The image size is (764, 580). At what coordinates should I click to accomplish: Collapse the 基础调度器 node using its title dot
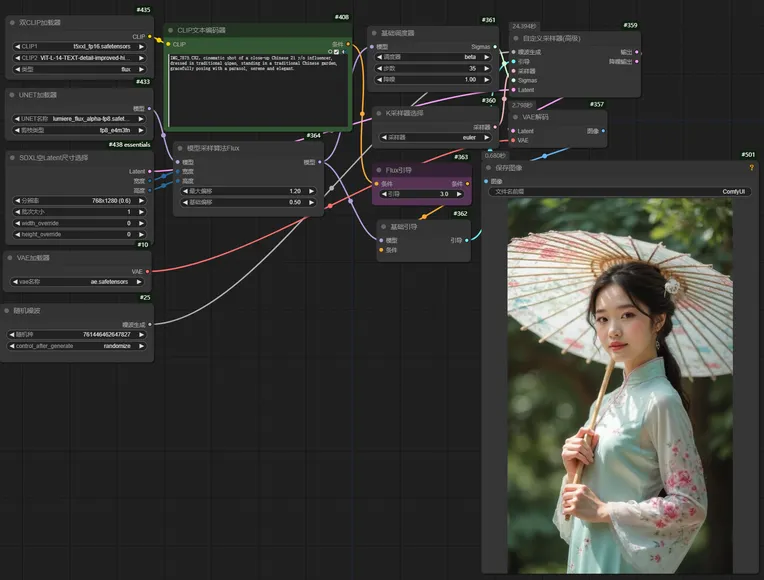(x=374, y=32)
